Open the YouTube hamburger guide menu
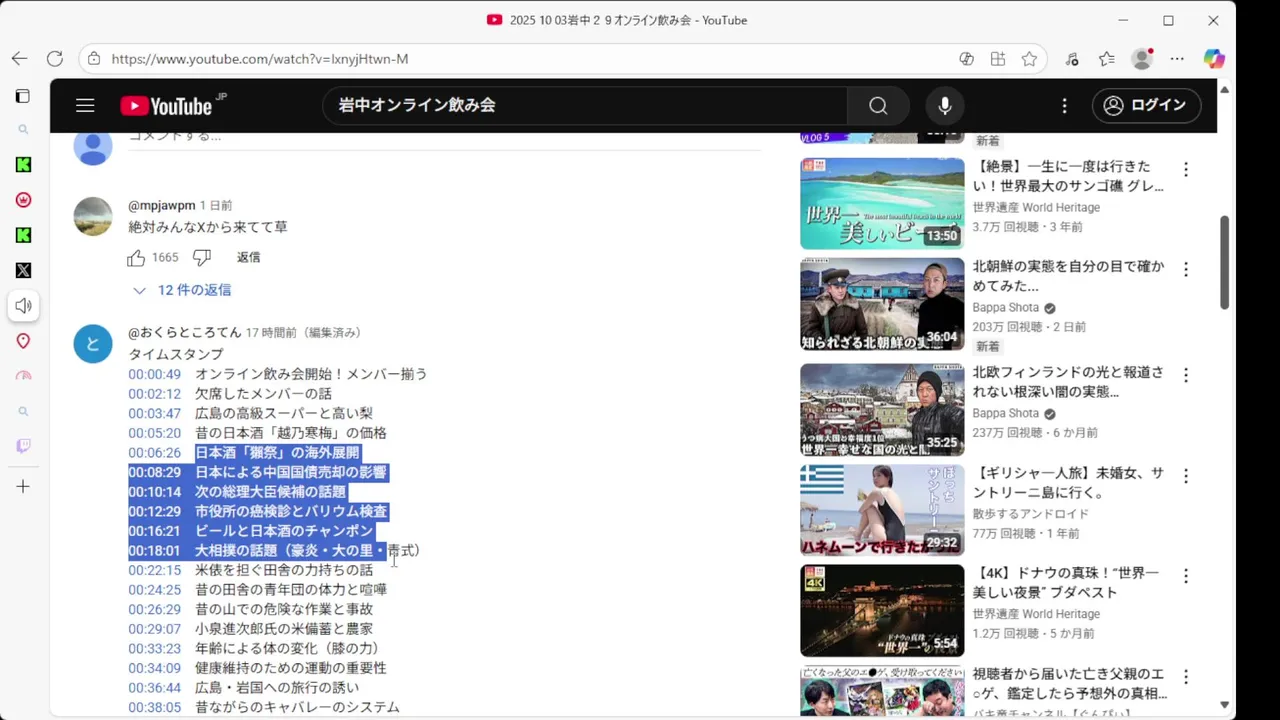 click(x=85, y=106)
